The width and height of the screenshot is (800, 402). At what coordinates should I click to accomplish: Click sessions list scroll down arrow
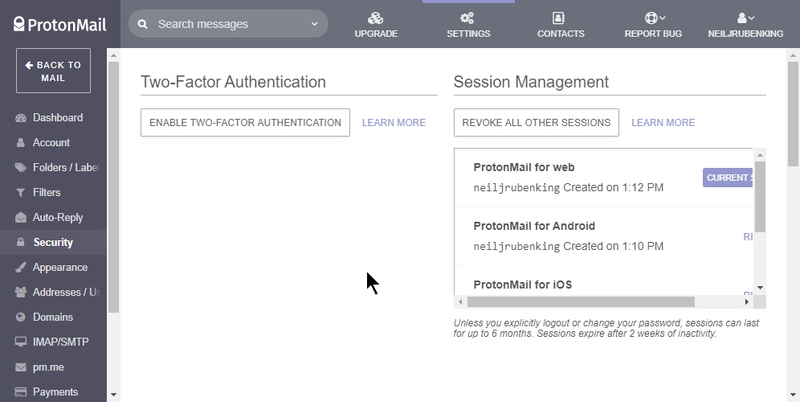point(760,288)
